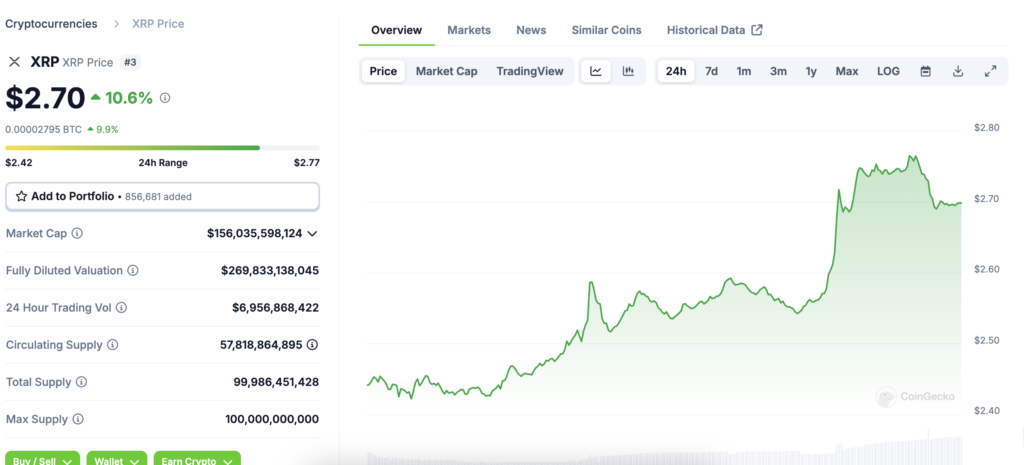Click the 24h Range progress bar

(x=162, y=148)
